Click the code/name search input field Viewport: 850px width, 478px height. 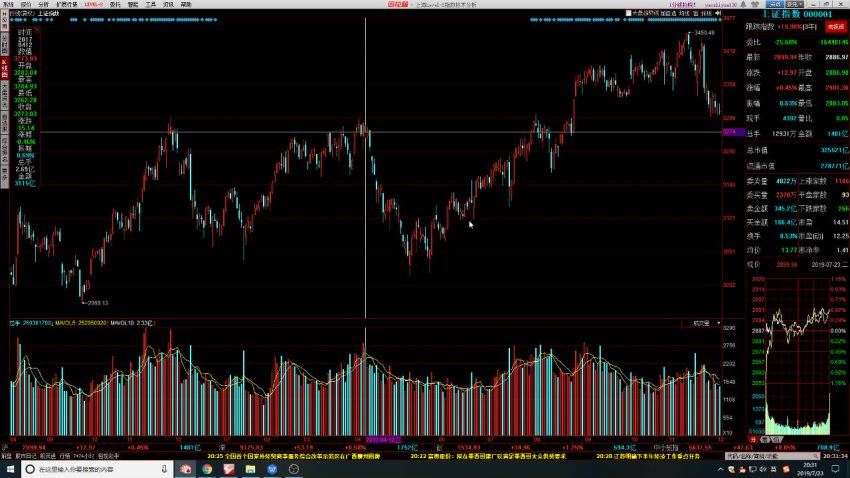pyautogui.click(x=772, y=456)
